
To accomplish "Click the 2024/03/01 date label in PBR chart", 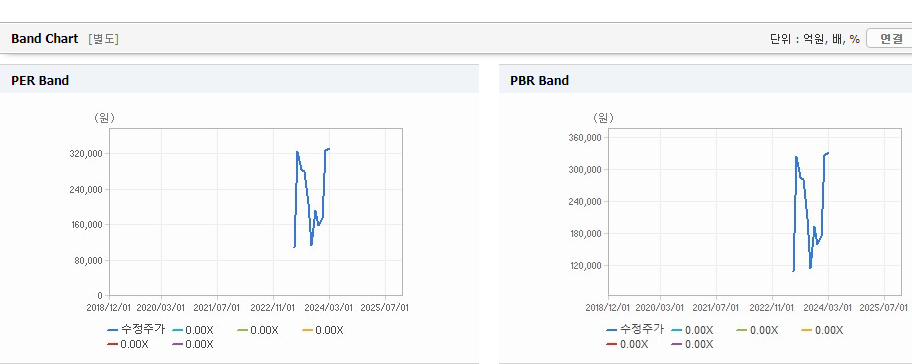I will pyautogui.click(x=828, y=308).
